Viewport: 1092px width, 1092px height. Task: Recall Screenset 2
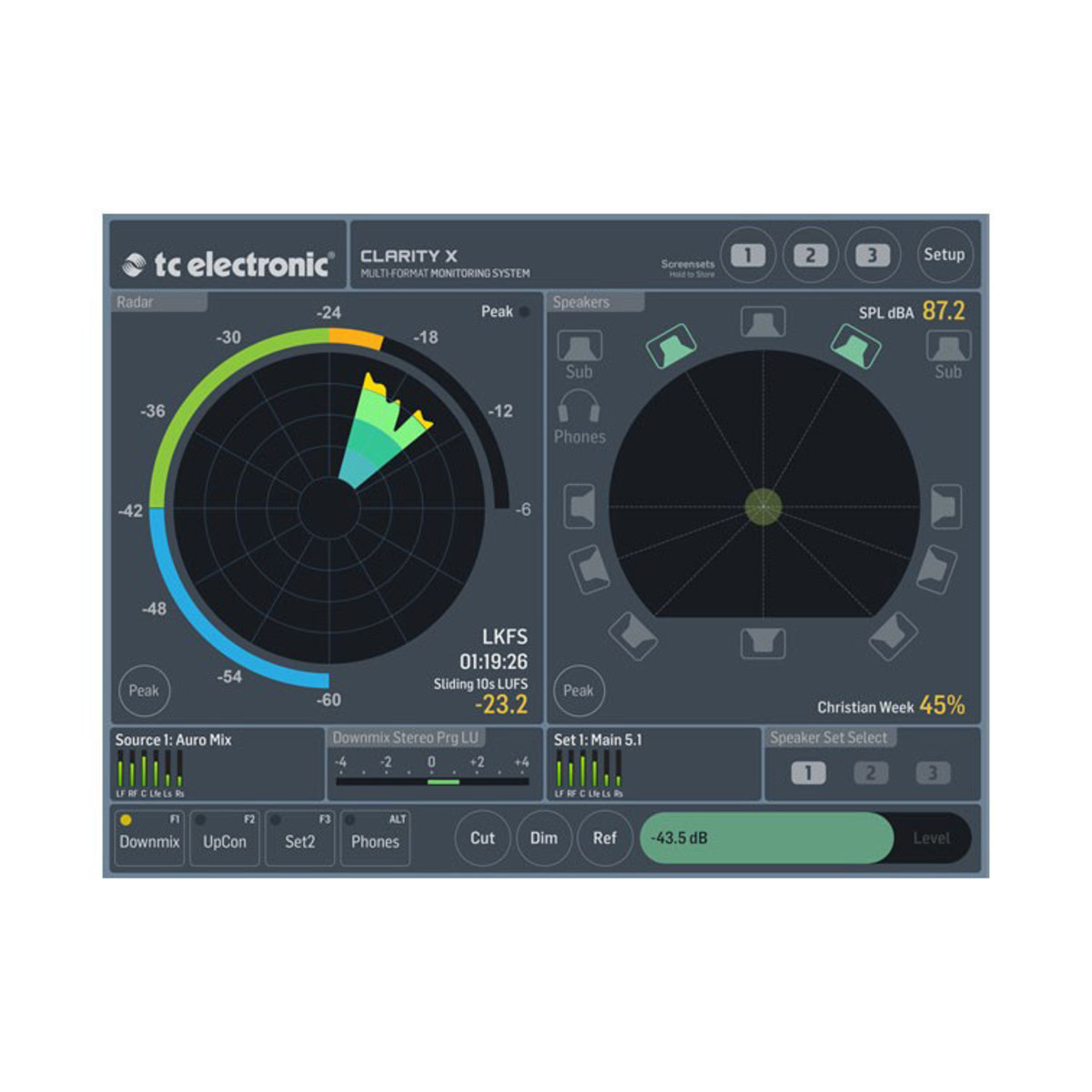click(x=810, y=255)
